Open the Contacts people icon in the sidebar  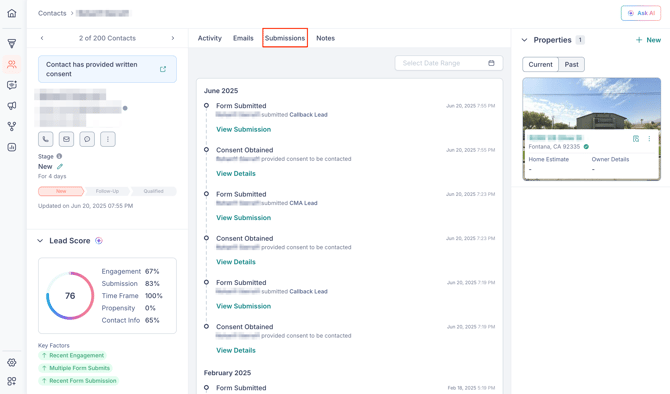(x=12, y=65)
